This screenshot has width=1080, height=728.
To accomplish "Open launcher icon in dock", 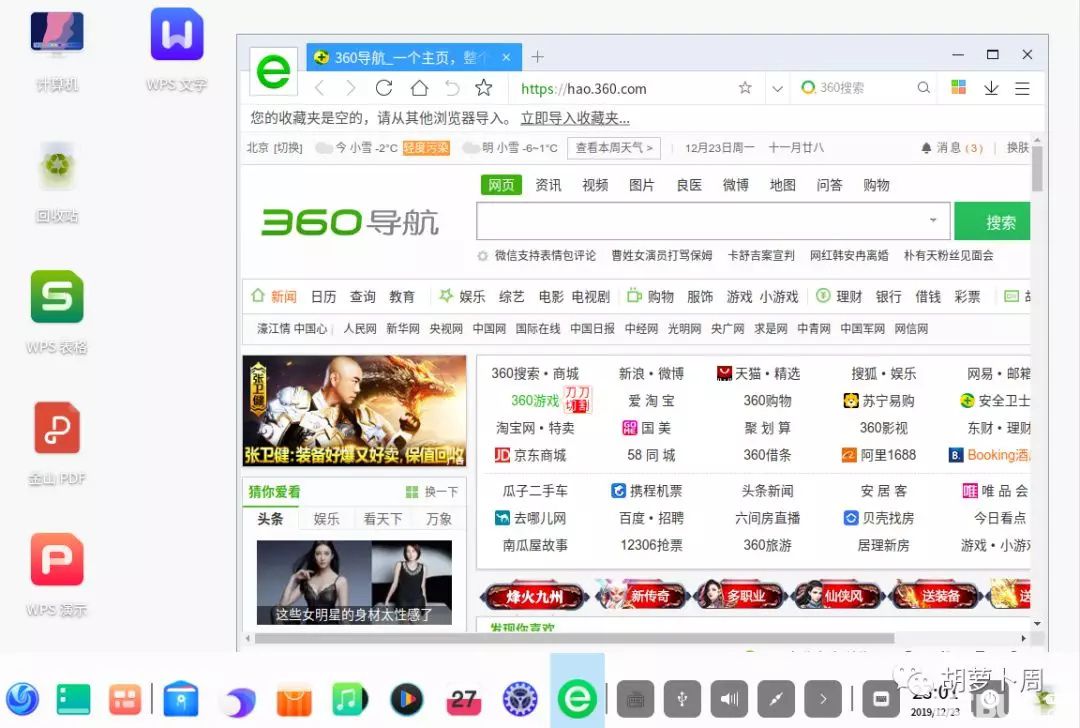I will point(23,699).
